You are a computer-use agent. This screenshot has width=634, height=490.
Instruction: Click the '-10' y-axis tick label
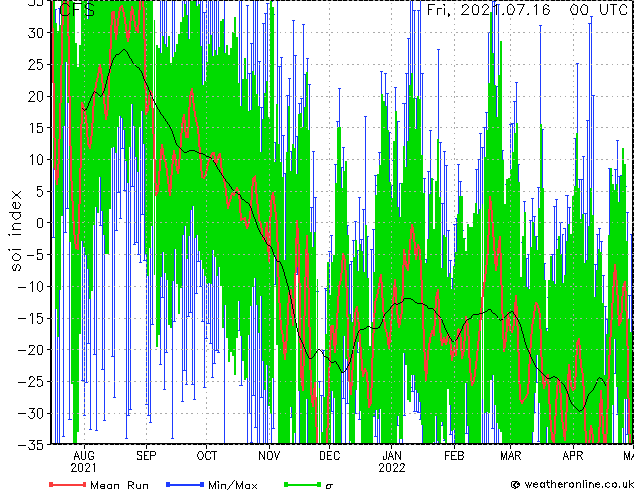31,287
